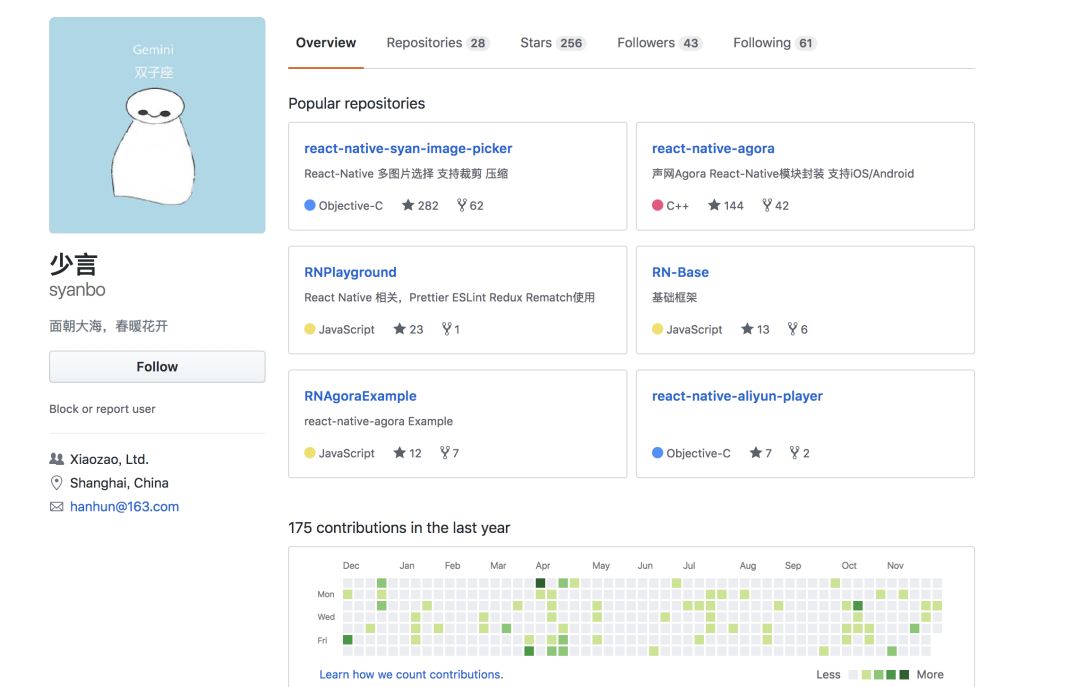
Task: Open the Following tab
Action: click(x=774, y=43)
